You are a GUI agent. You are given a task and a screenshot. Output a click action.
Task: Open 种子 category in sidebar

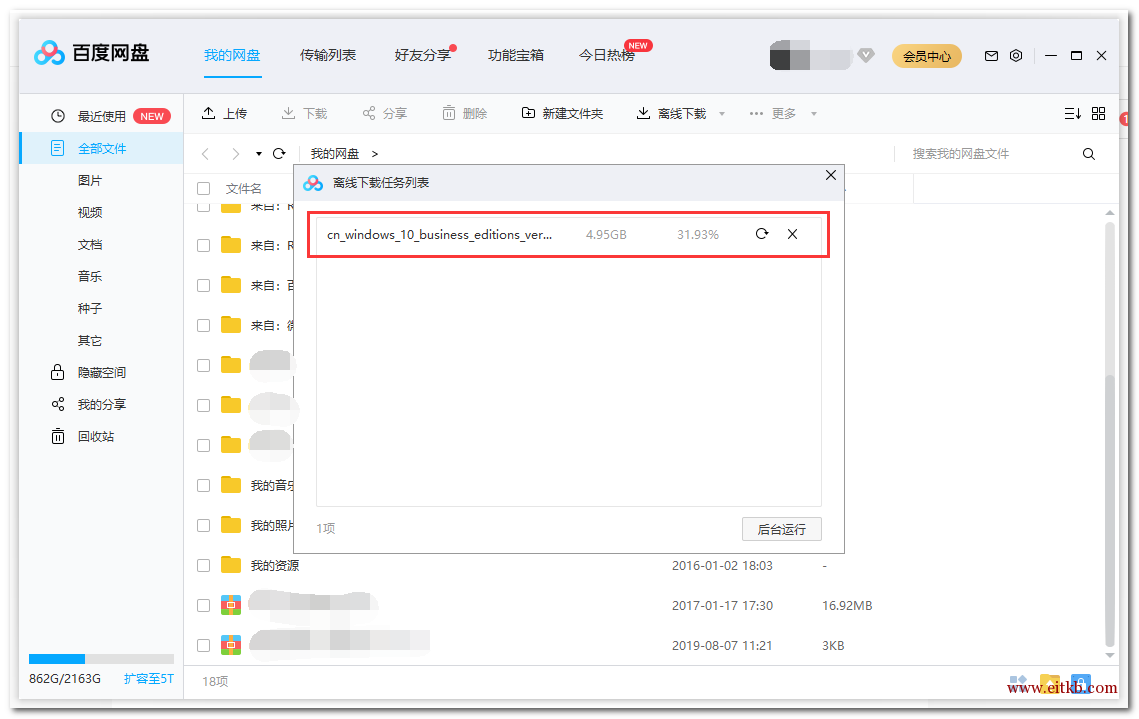point(90,308)
